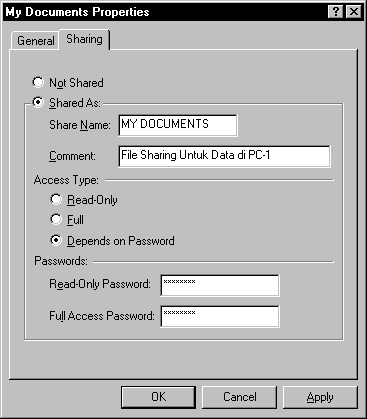Click the Full Access Password label
This screenshot has width=367, height=419.
[x=102, y=316]
